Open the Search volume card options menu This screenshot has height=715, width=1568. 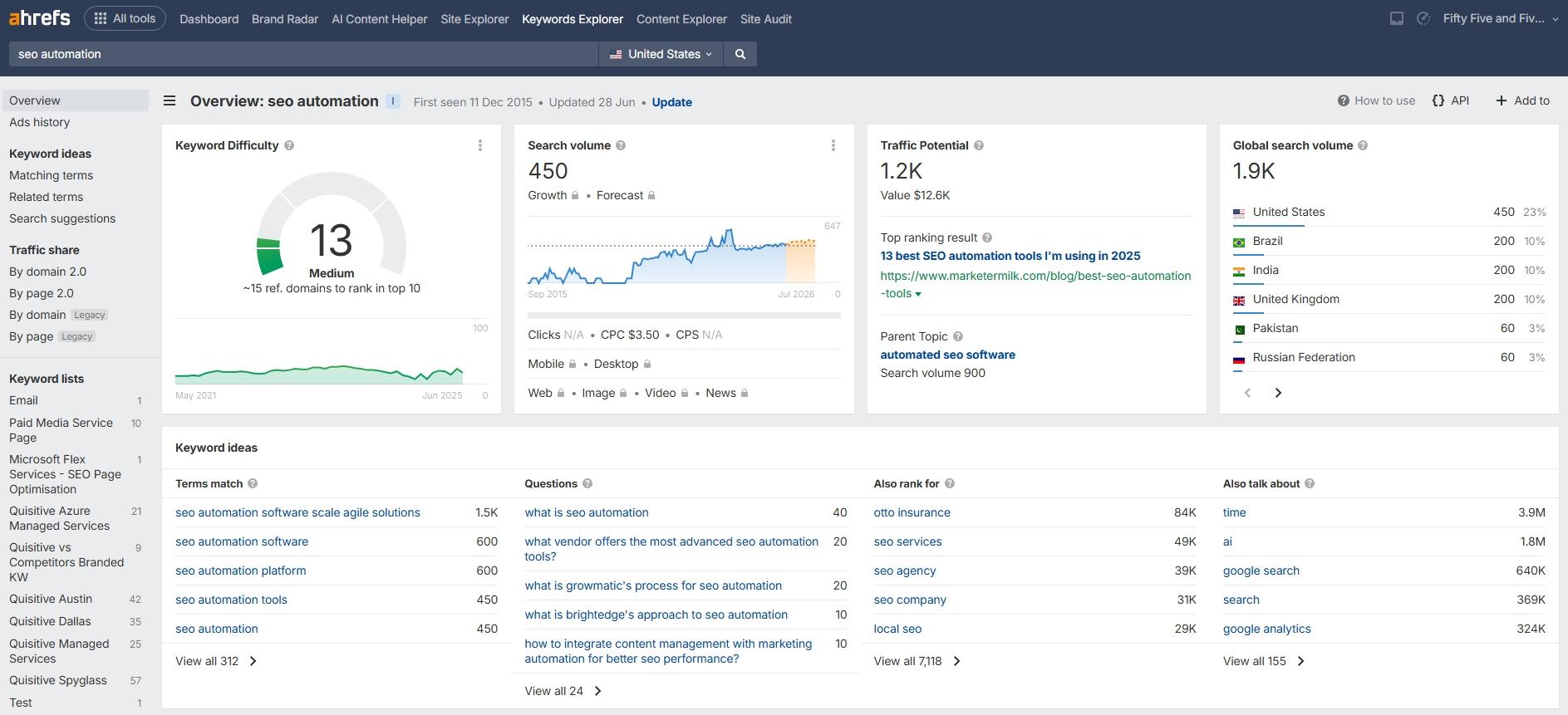[x=833, y=145]
